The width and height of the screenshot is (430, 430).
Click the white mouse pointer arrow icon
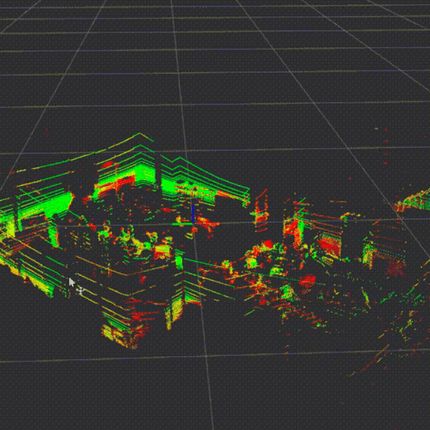(x=71, y=282)
